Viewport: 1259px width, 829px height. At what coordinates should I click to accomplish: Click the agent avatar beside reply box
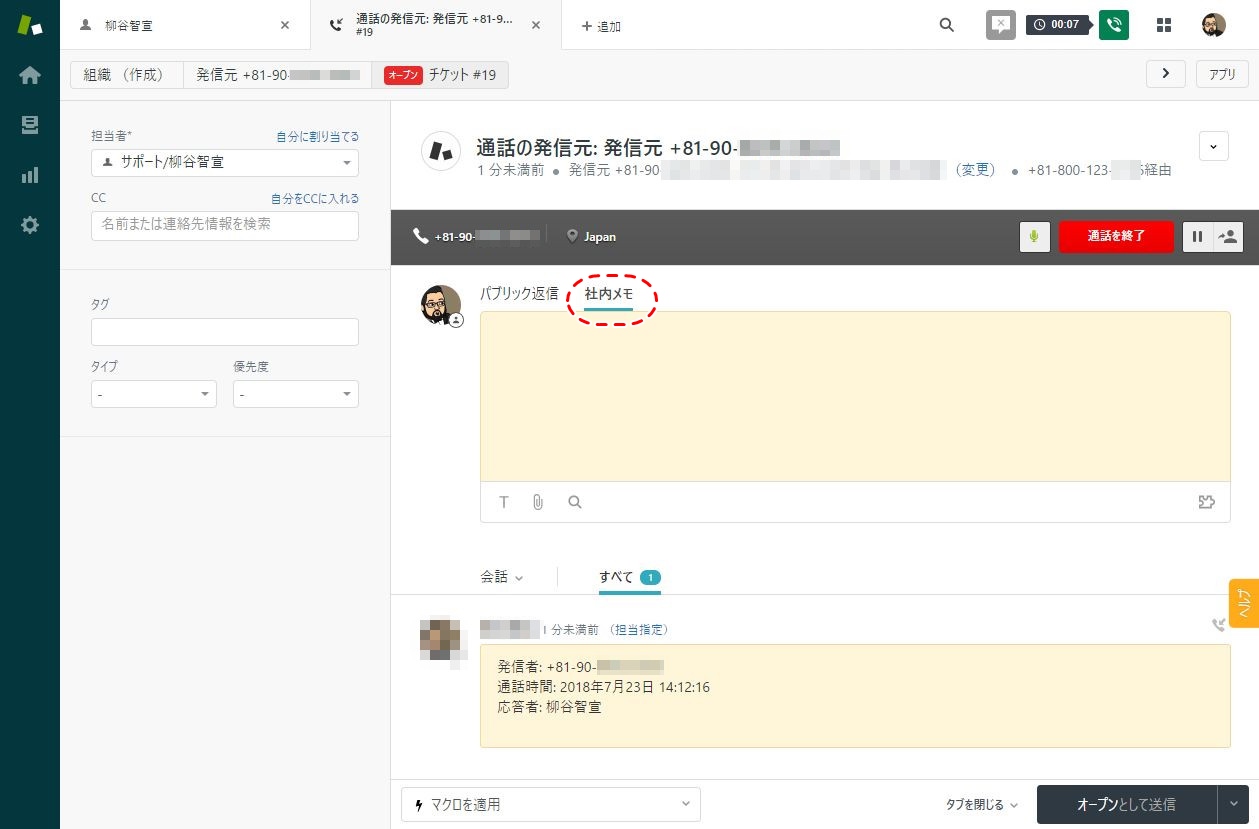point(441,305)
